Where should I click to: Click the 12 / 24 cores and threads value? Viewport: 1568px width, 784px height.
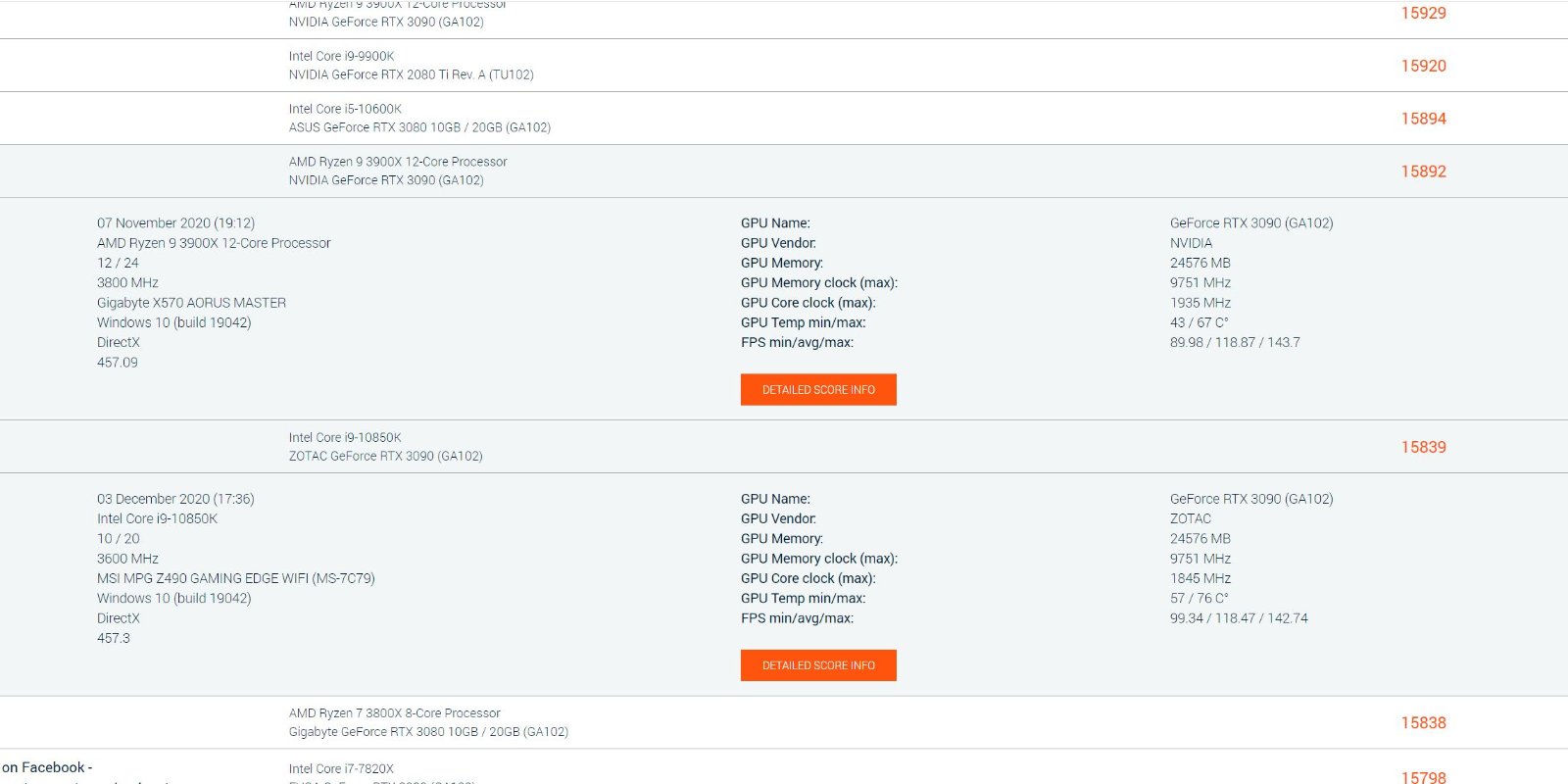[118, 263]
